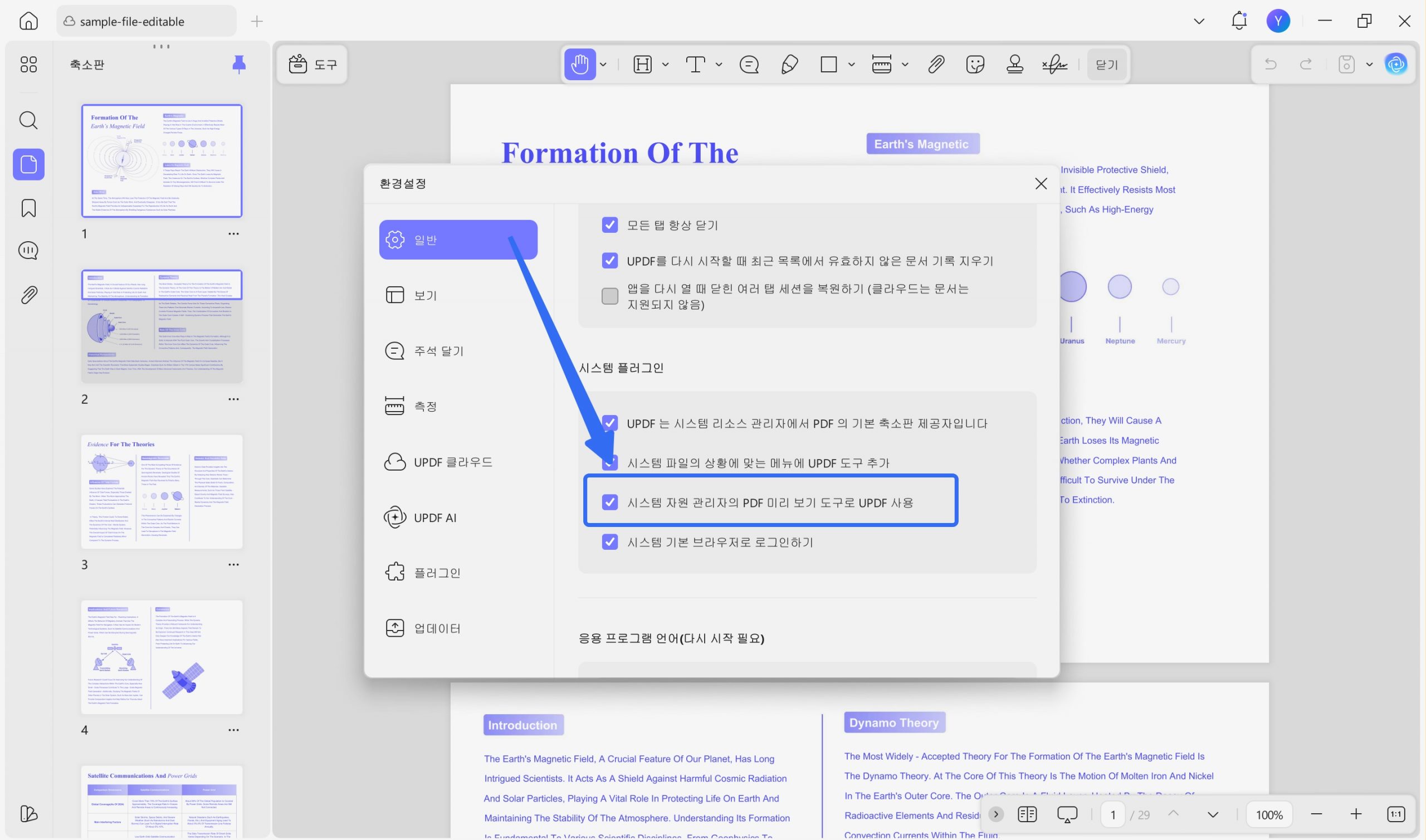Open the Sticker tool
This screenshot has width=1426, height=840.
(975, 64)
